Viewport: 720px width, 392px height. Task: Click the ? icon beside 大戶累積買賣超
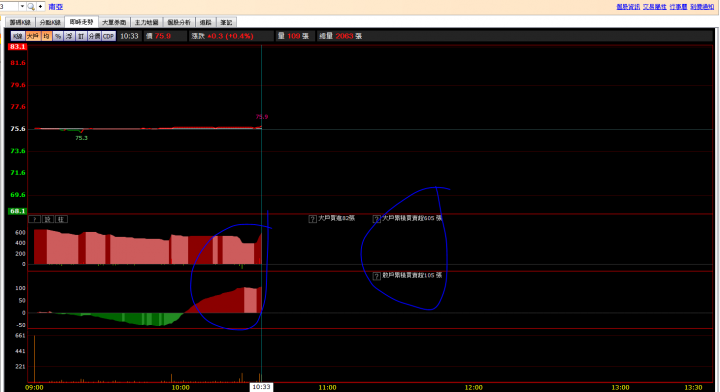click(377, 219)
